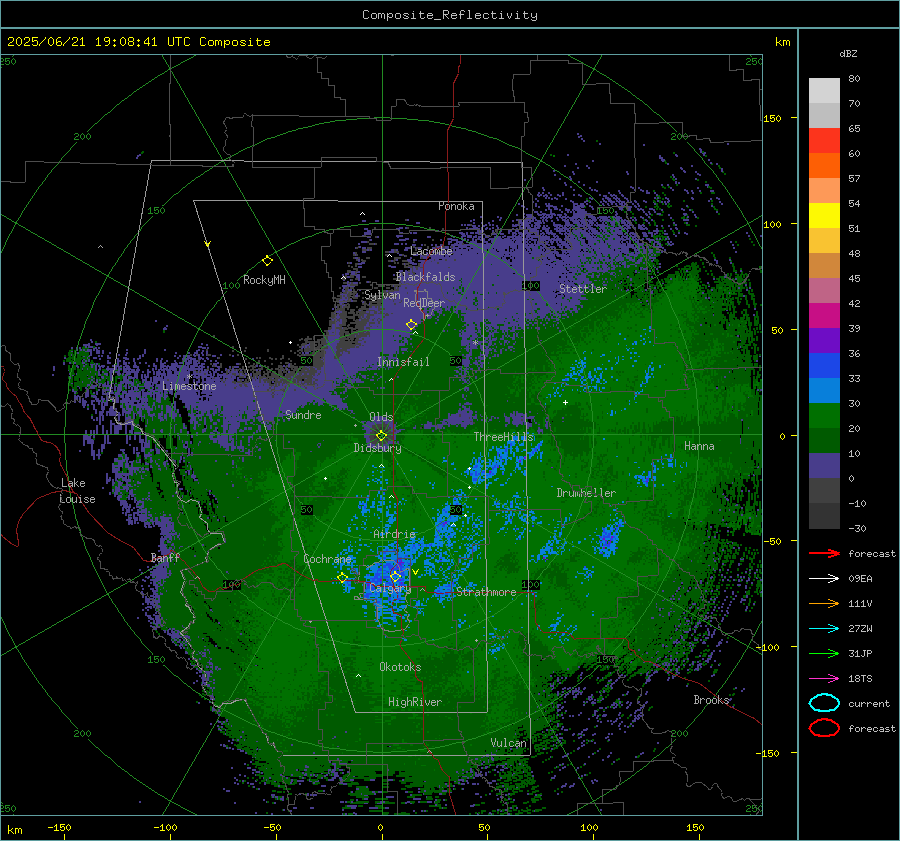This screenshot has width=900, height=841.
Task: Click the Innisfail town label
Action: click(403, 362)
